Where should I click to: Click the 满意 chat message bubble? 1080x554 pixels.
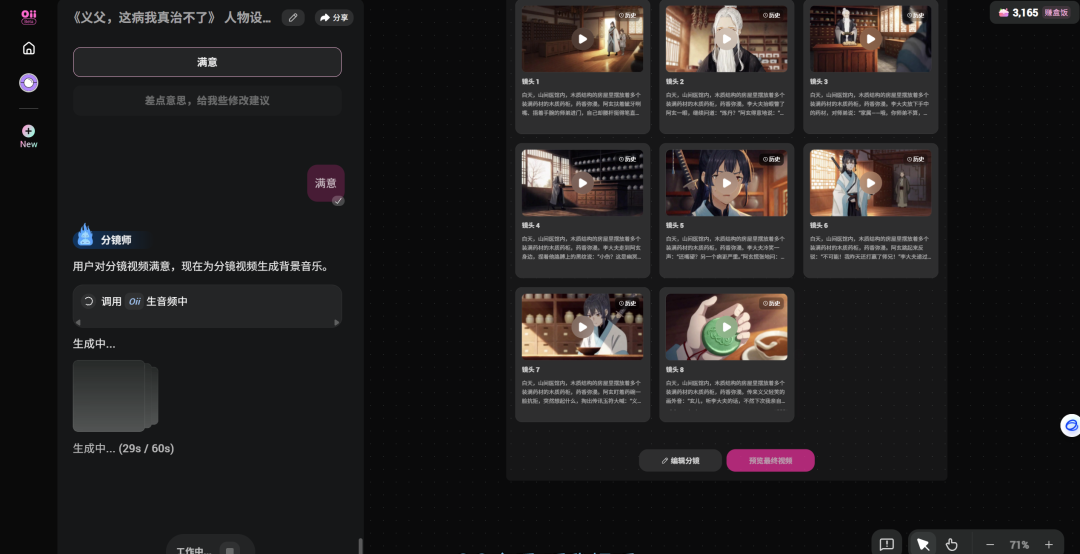coord(326,183)
